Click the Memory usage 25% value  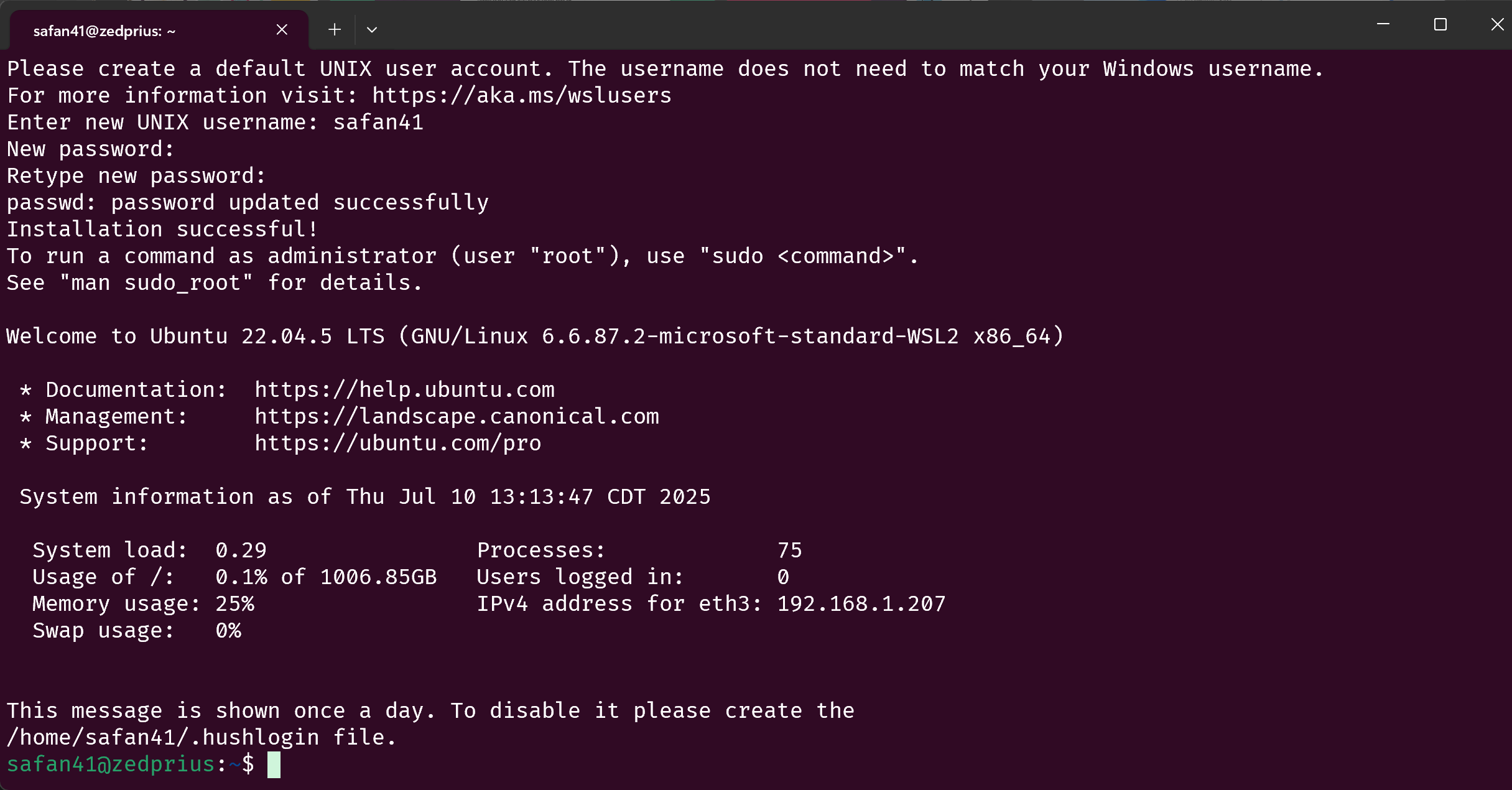pyautogui.click(x=234, y=604)
